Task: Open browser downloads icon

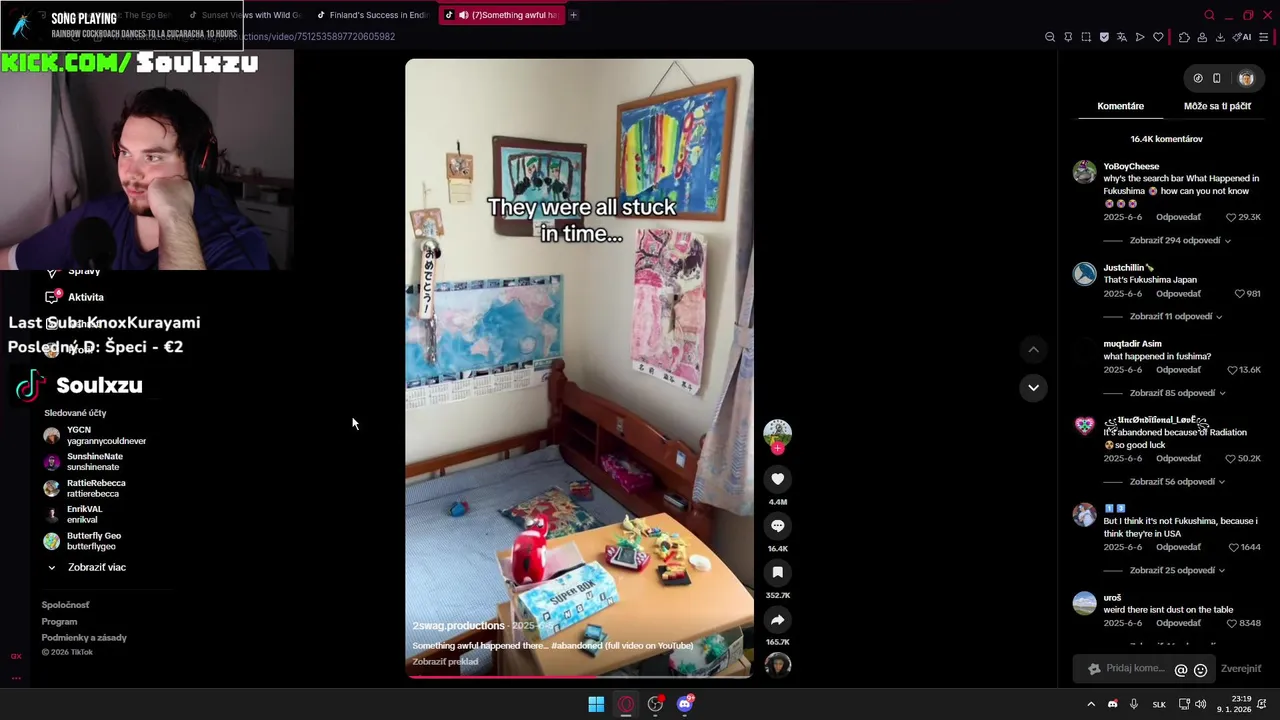Action: [x=1220, y=37]
